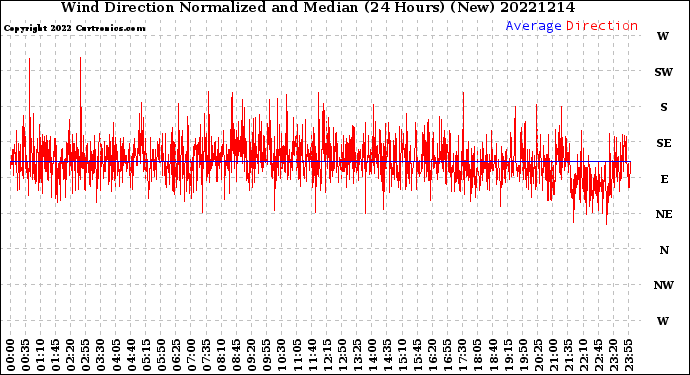Click the 11:40 time label

(312, 355)
